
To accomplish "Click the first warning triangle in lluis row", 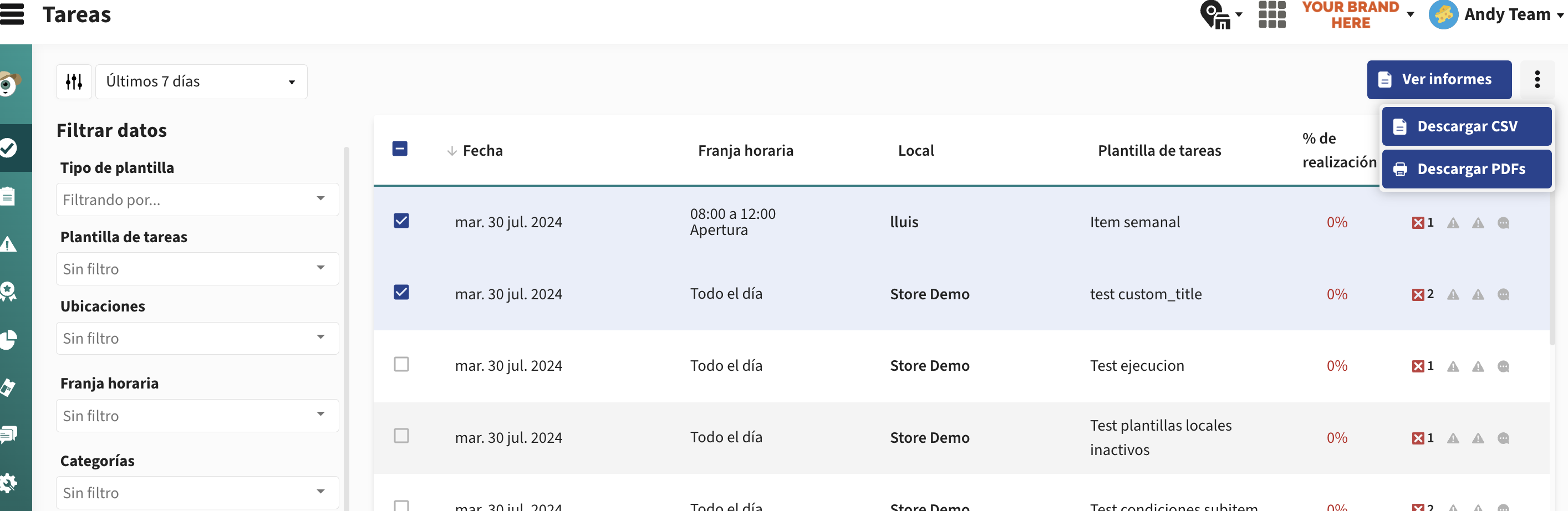I will pos(1453,223).
